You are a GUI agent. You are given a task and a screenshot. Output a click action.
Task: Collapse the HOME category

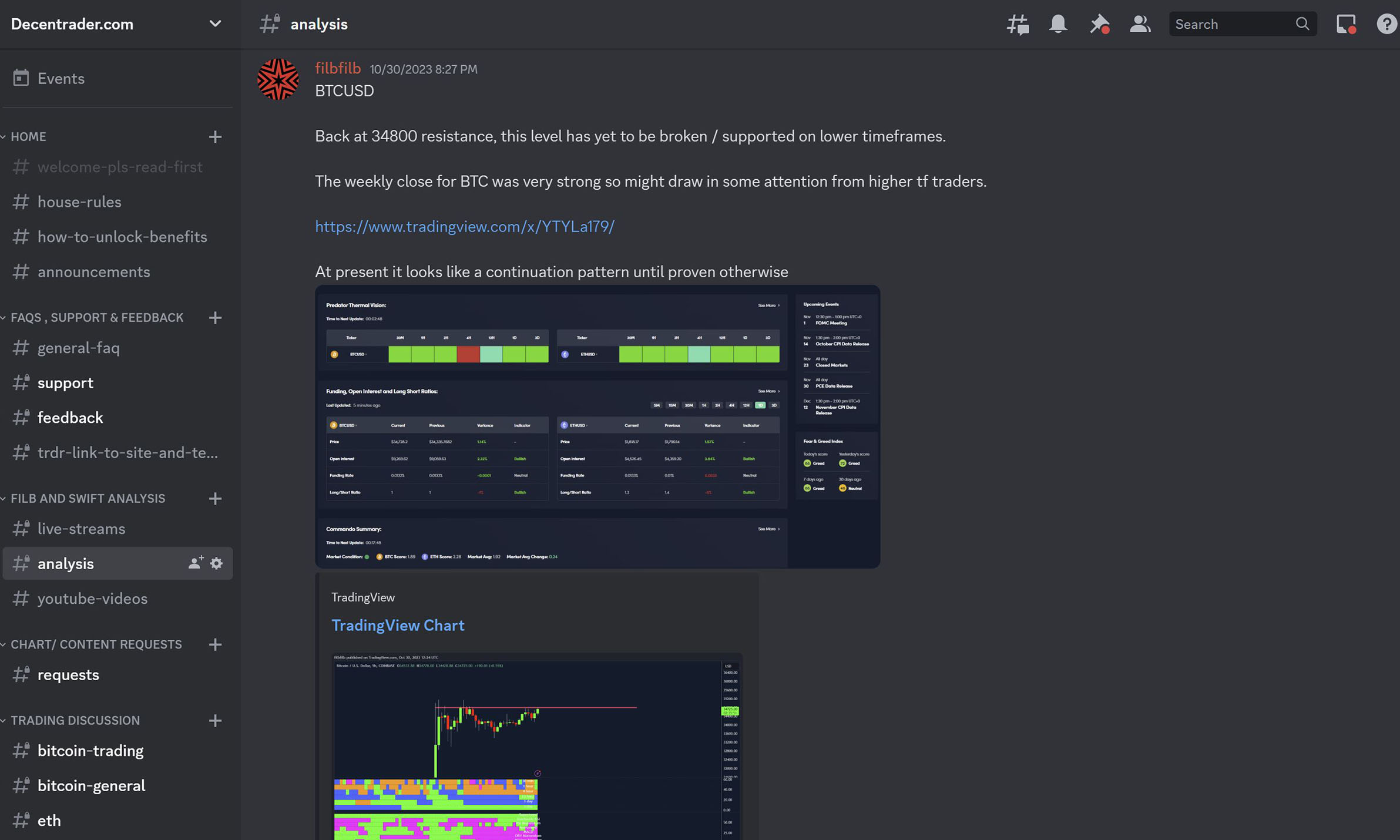28,136
